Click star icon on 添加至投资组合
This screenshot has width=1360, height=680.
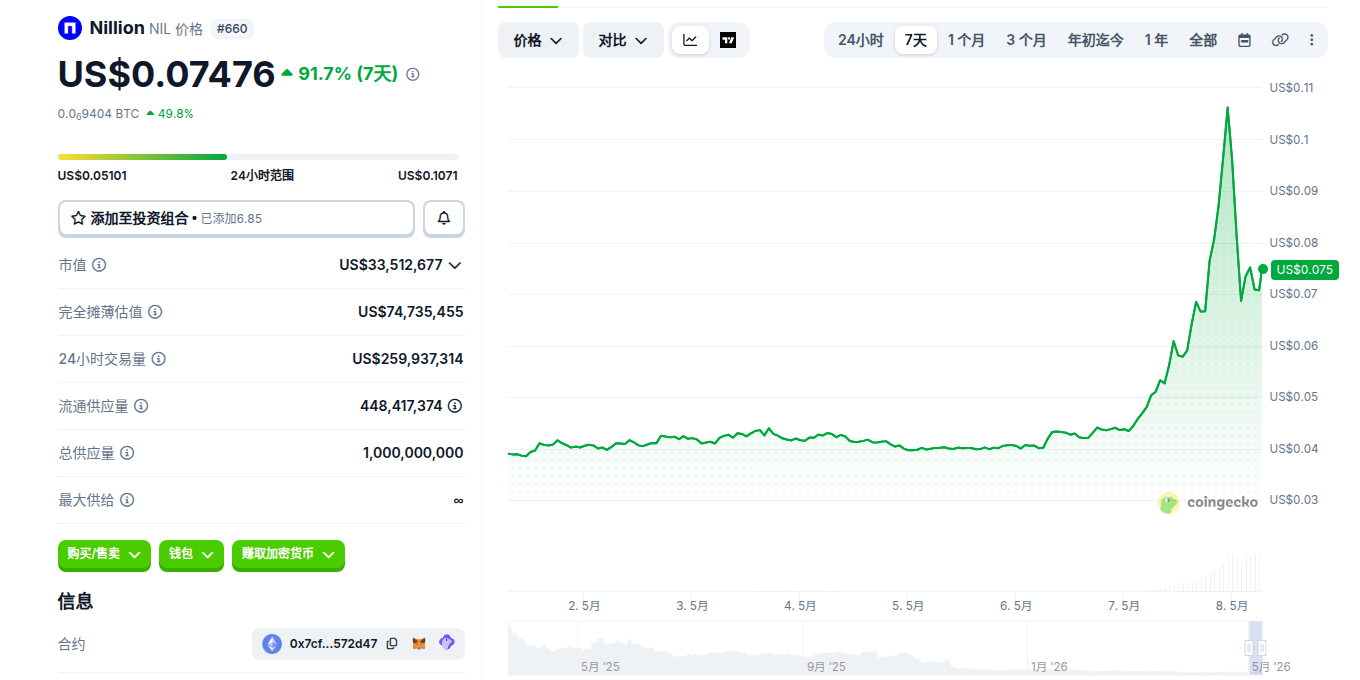coord(78,218)
